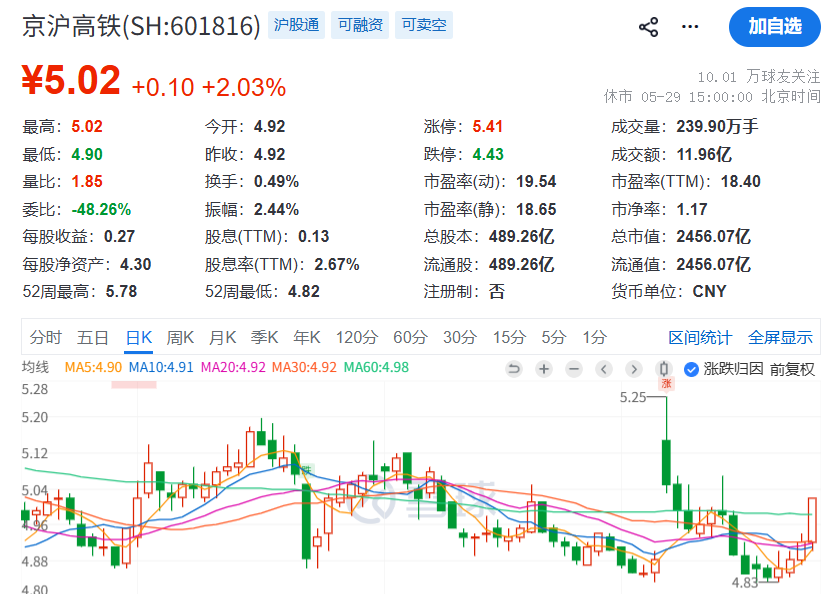This screenshot has width=834, height=594.
Task: Click the 可融资 tag
Action: (x=360, y=25)
